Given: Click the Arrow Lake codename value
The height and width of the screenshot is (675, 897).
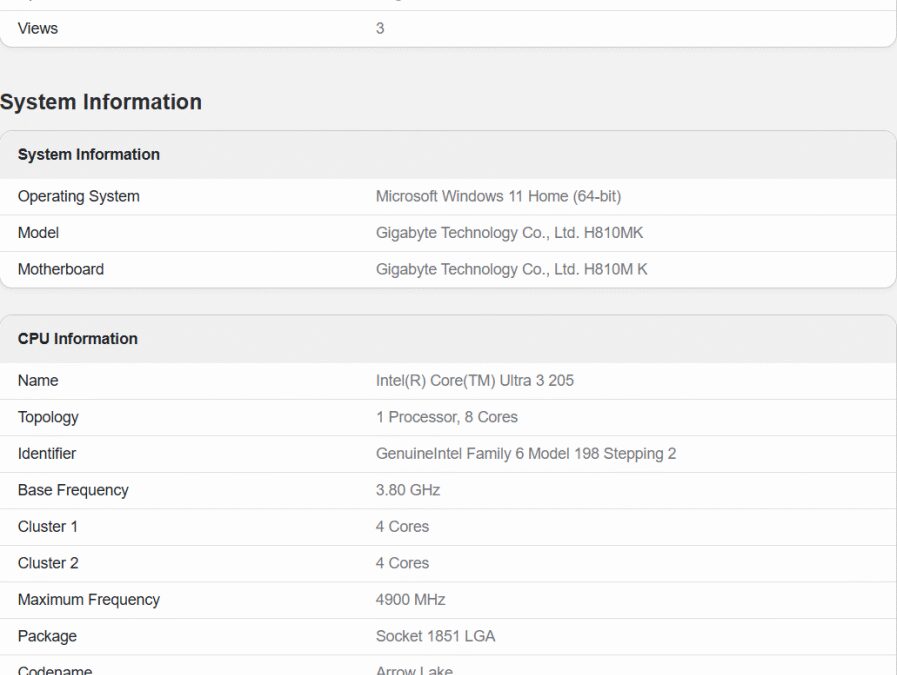Looking at the screenshot, I should (x=414, y=669).
